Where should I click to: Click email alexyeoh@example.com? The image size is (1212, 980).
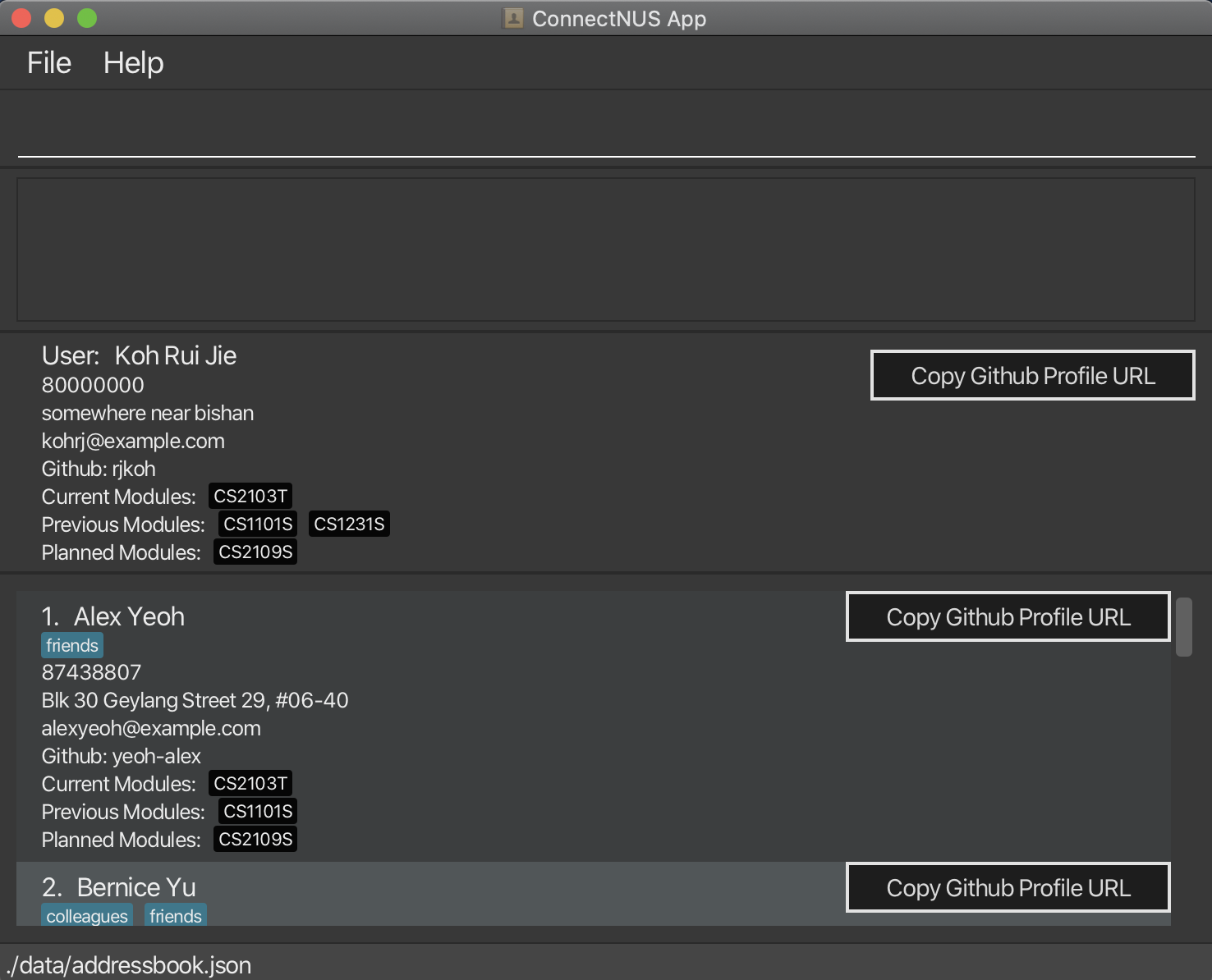(x=151, y=728)
